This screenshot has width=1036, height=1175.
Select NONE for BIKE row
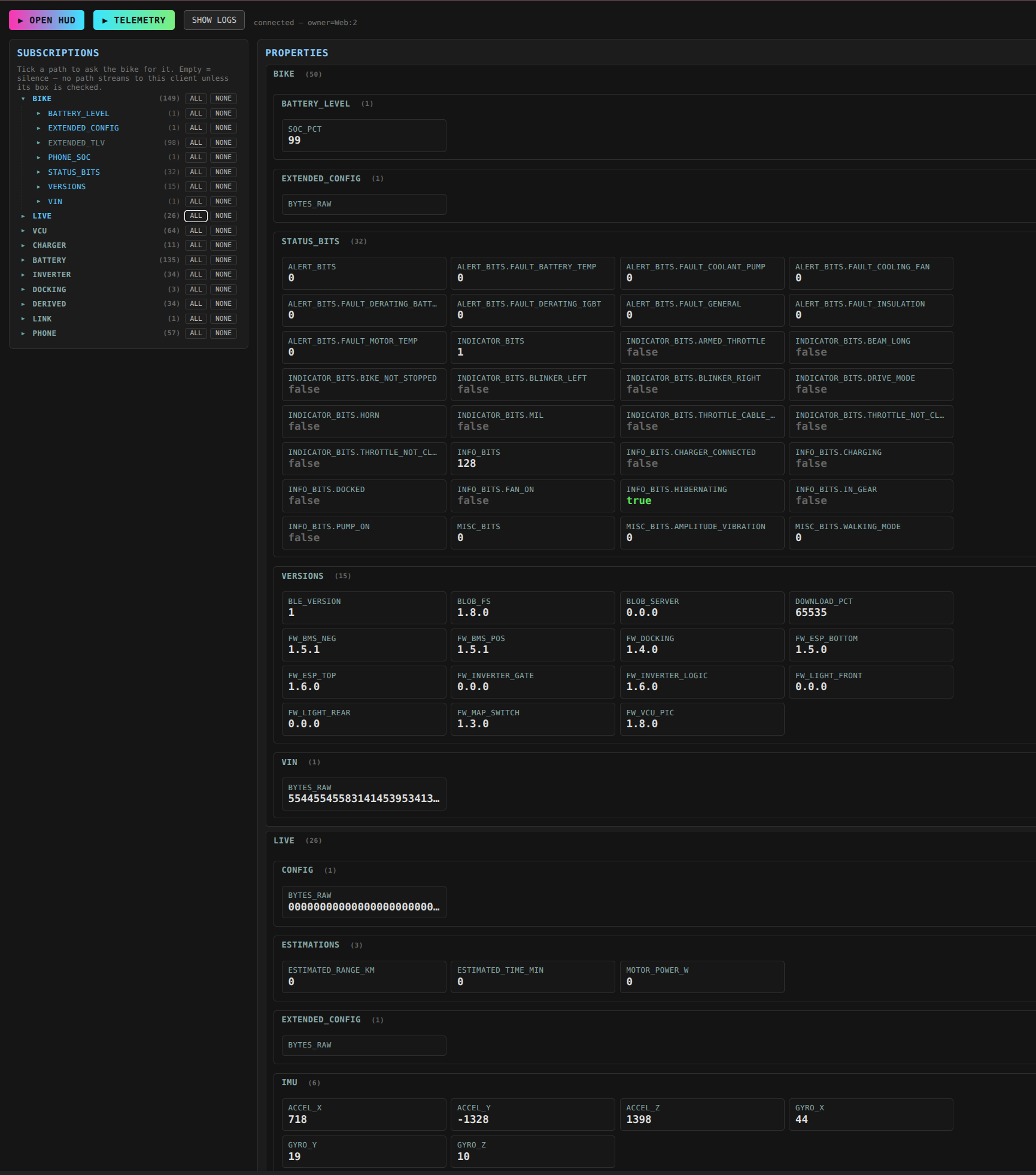223,99
